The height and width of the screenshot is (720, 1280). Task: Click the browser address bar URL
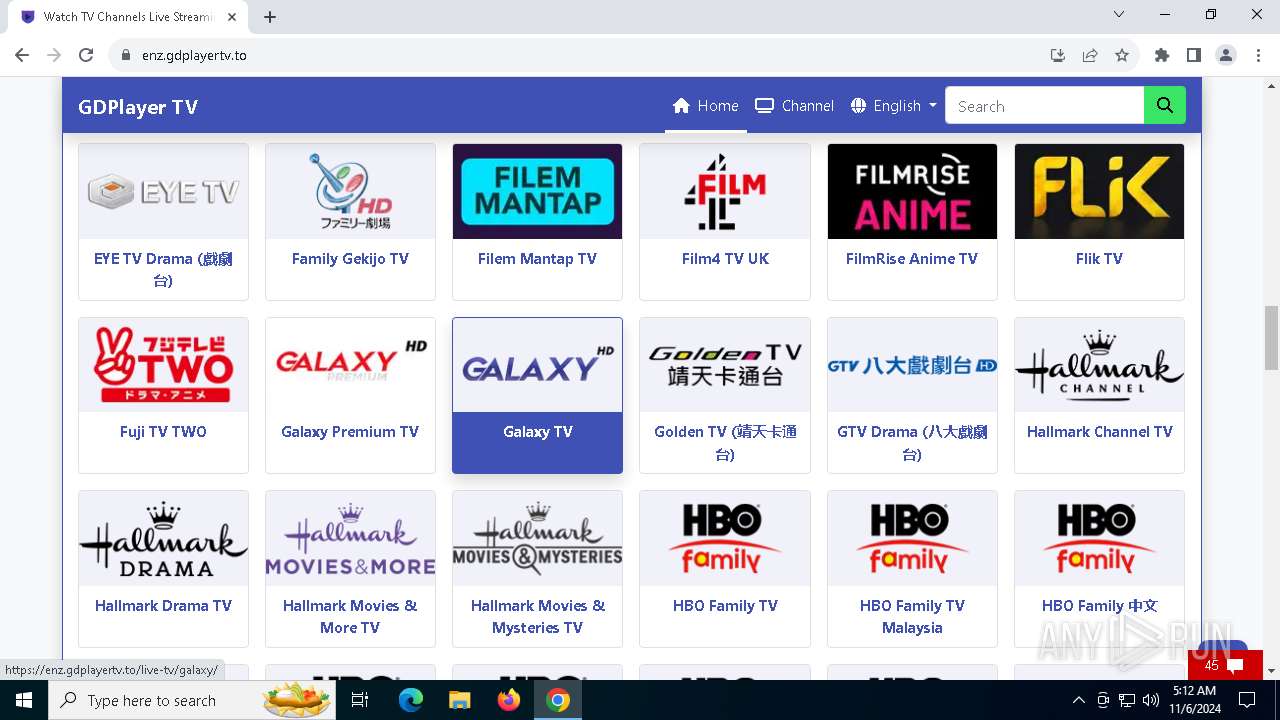[x=194, y=55]
